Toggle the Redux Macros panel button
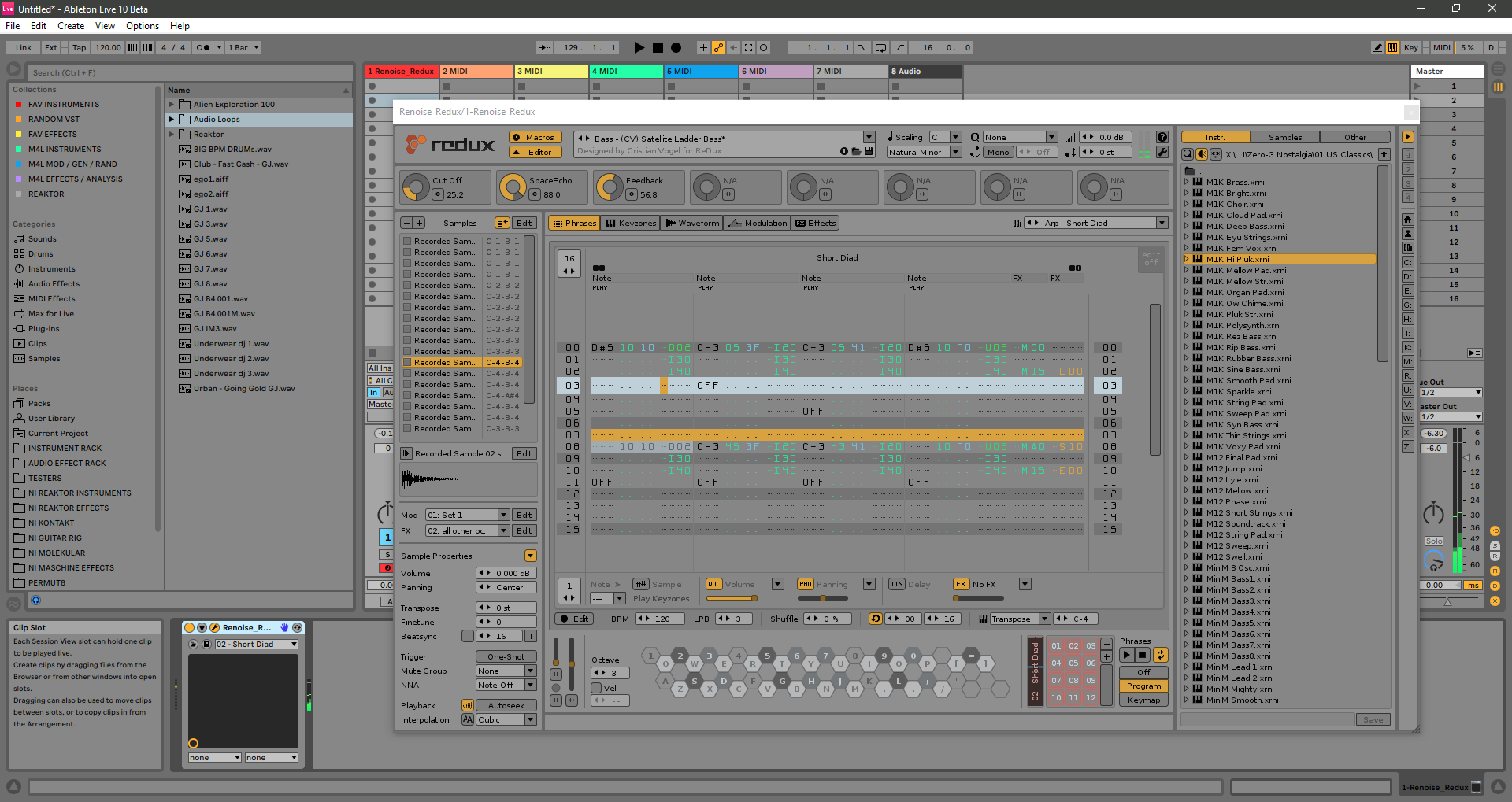Viewport: 1512px width, 802px height. [x=535, y=137]
